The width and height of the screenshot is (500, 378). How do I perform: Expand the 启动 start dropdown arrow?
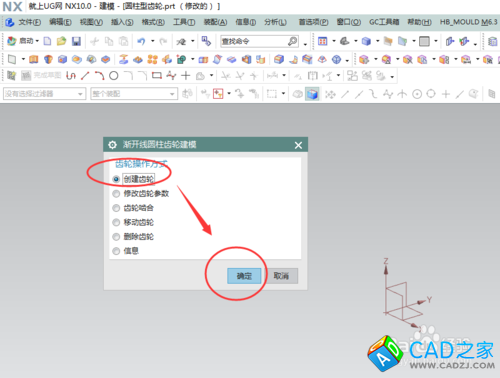(x=37, y=41)
